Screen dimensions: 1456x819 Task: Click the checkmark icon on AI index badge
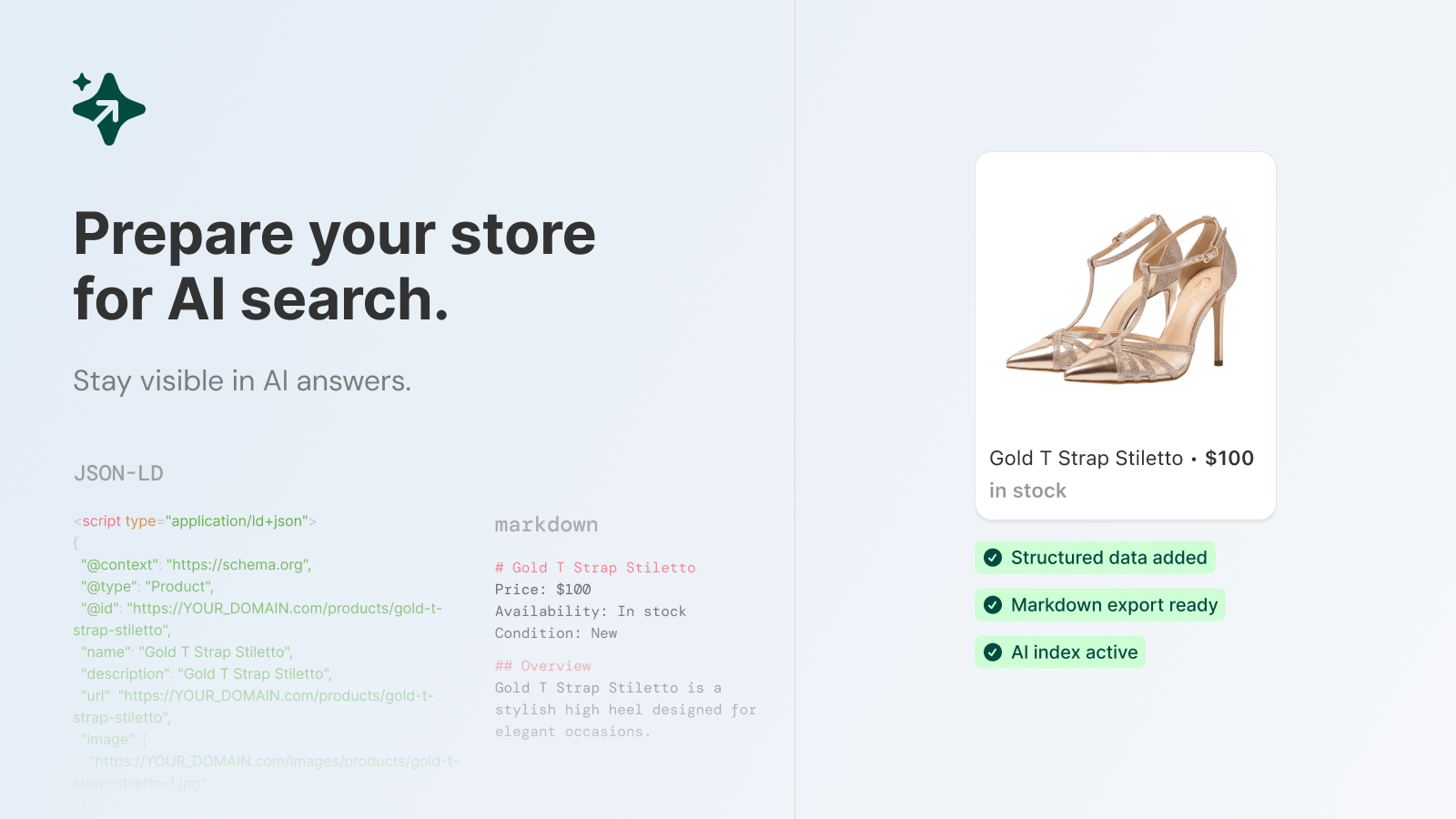pyautogui.click(x=994, y=652)
